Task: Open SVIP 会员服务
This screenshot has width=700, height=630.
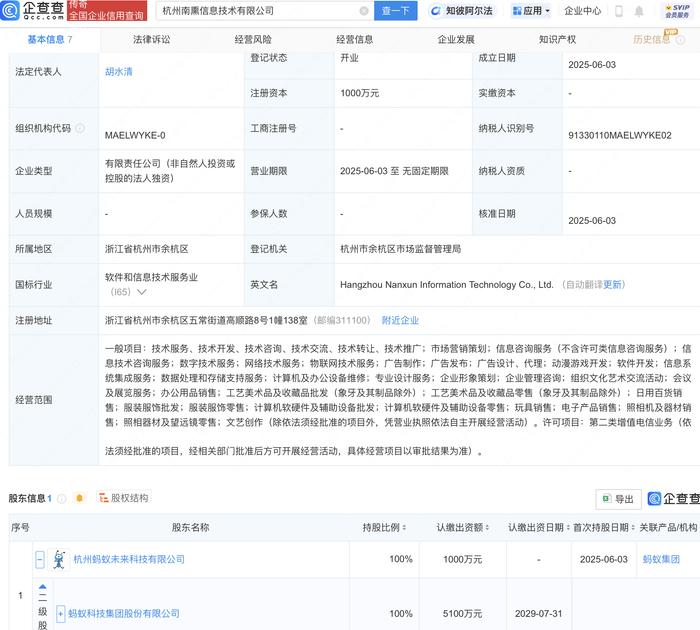Action: click(x=677, y=11)
